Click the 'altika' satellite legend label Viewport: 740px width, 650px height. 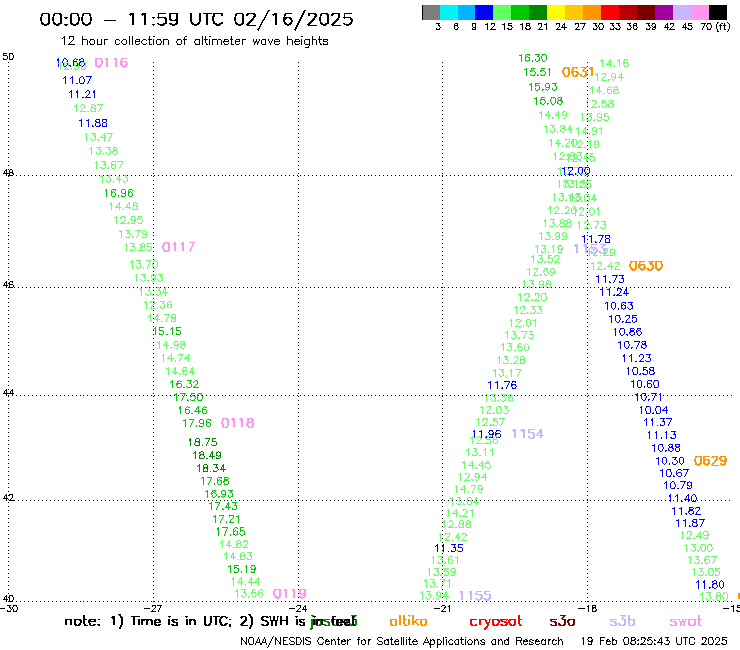tap(408, 621)
